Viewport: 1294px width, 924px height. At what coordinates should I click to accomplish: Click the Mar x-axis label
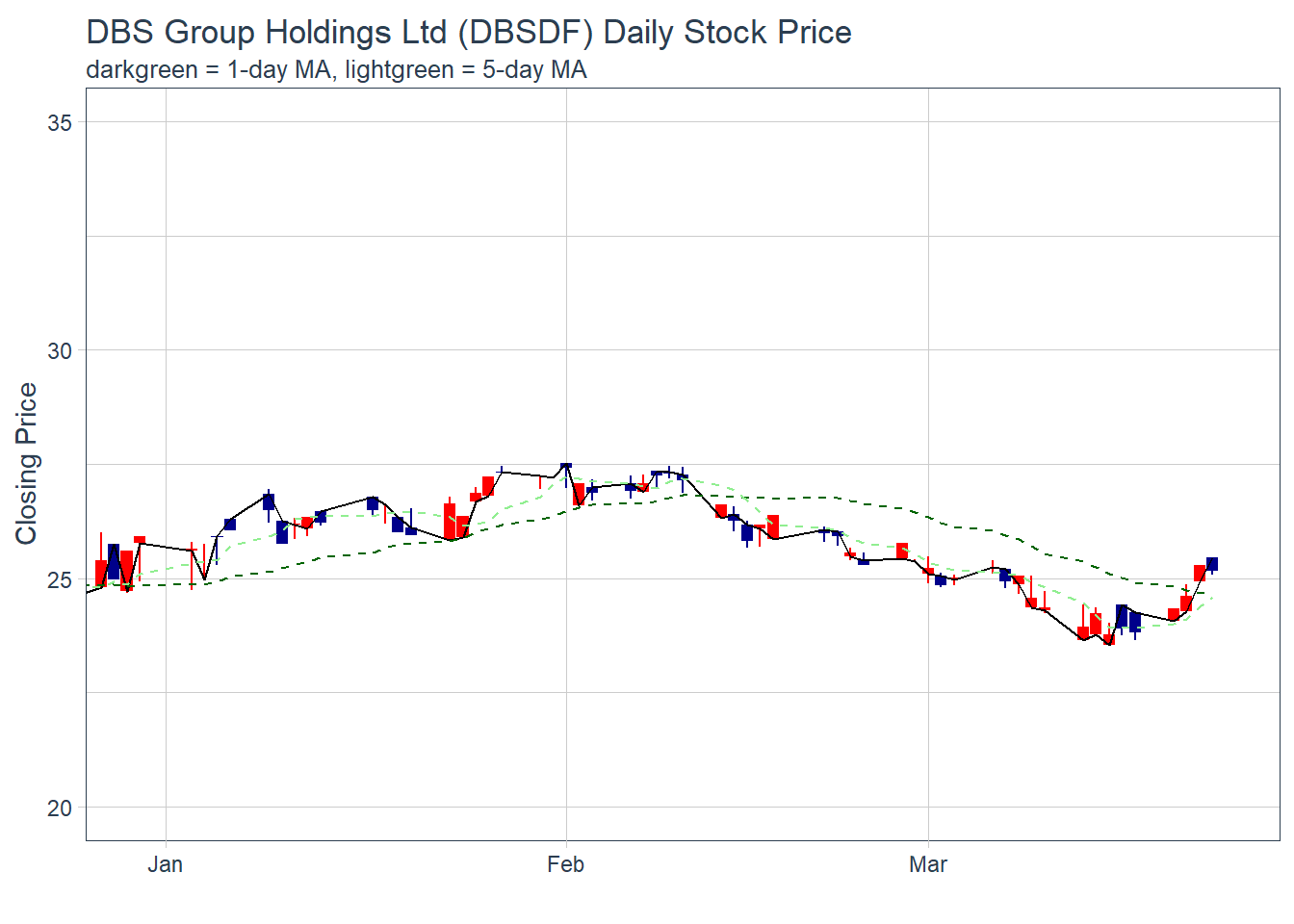pyautogui.click(x=927, y=864)
